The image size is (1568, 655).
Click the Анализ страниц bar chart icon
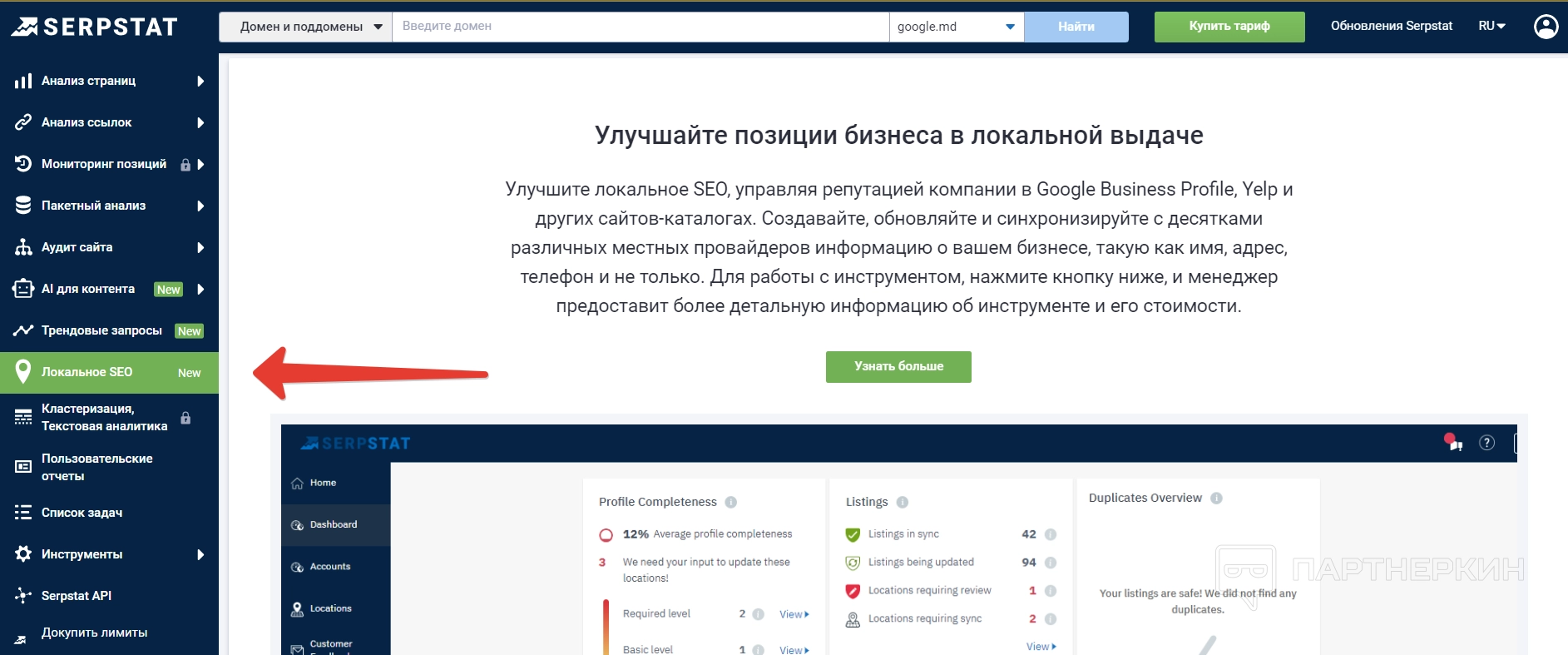pos(23,81)
